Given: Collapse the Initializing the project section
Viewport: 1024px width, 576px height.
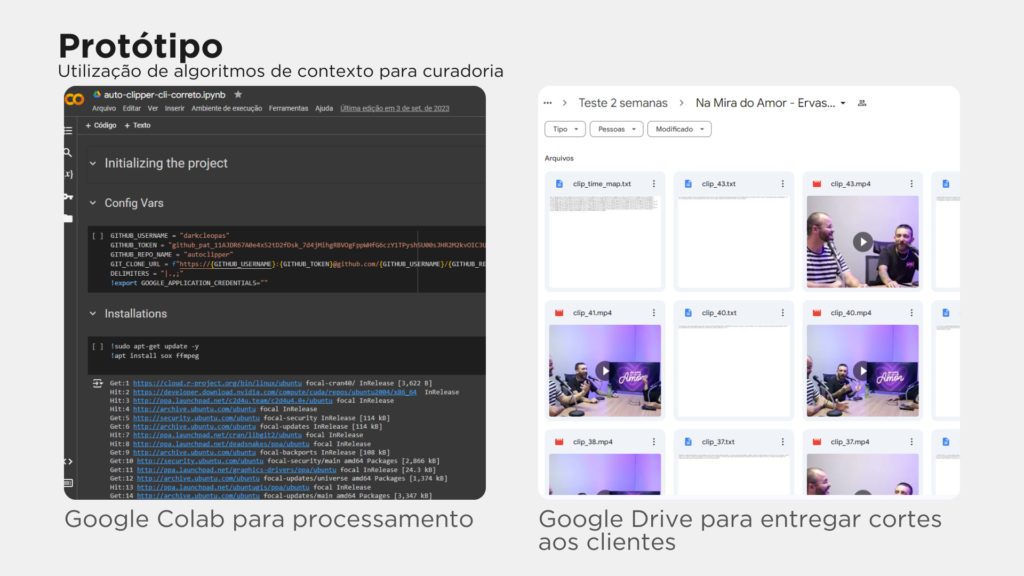Looking at the screenshot, I should click(93, 163).
